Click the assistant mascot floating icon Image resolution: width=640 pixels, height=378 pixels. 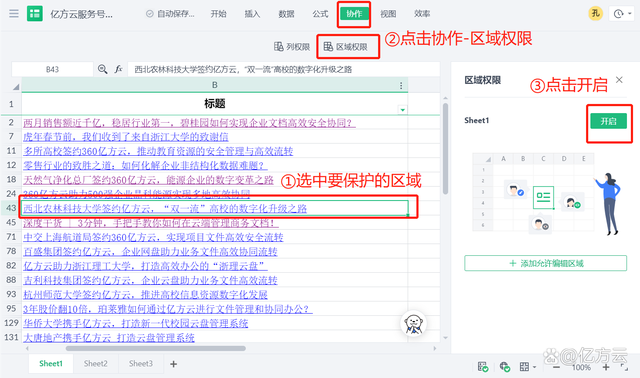413,324
